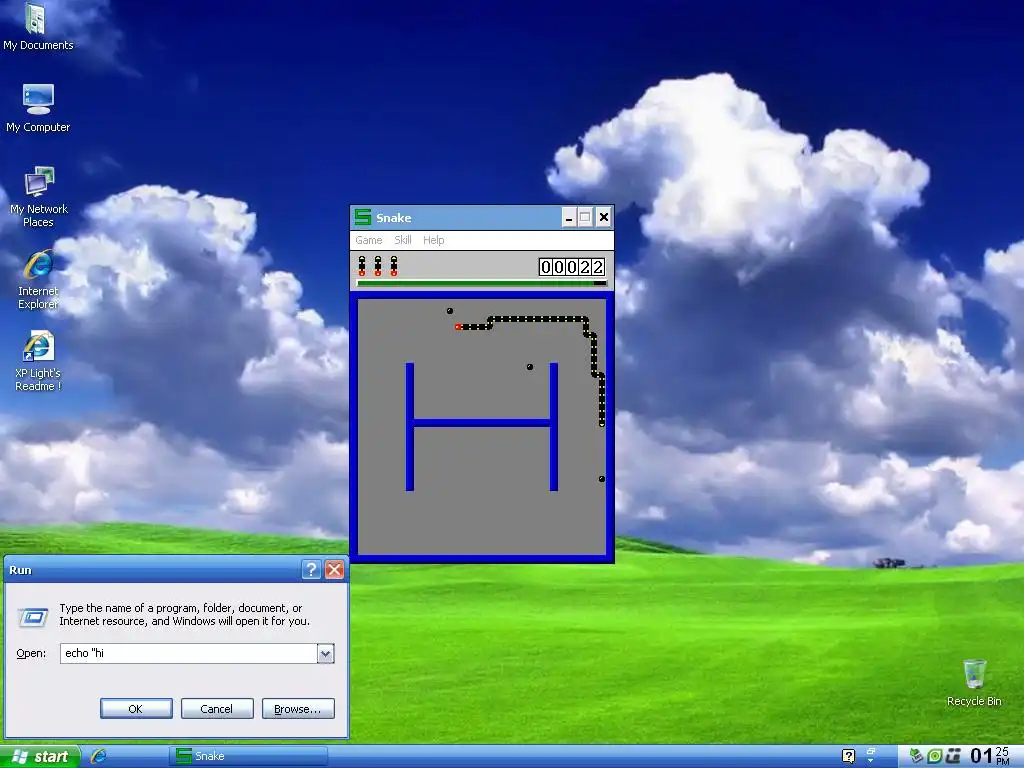Click the taskbar clock showing 01:25 PM

[990, 756]
